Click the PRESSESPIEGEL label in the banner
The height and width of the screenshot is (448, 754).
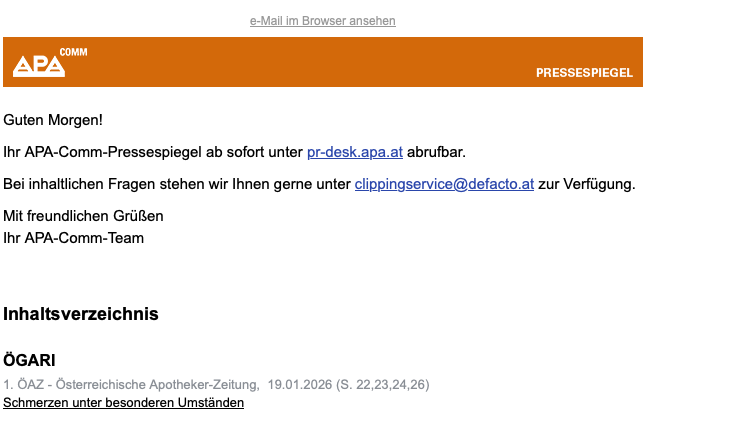coord(584,73)
